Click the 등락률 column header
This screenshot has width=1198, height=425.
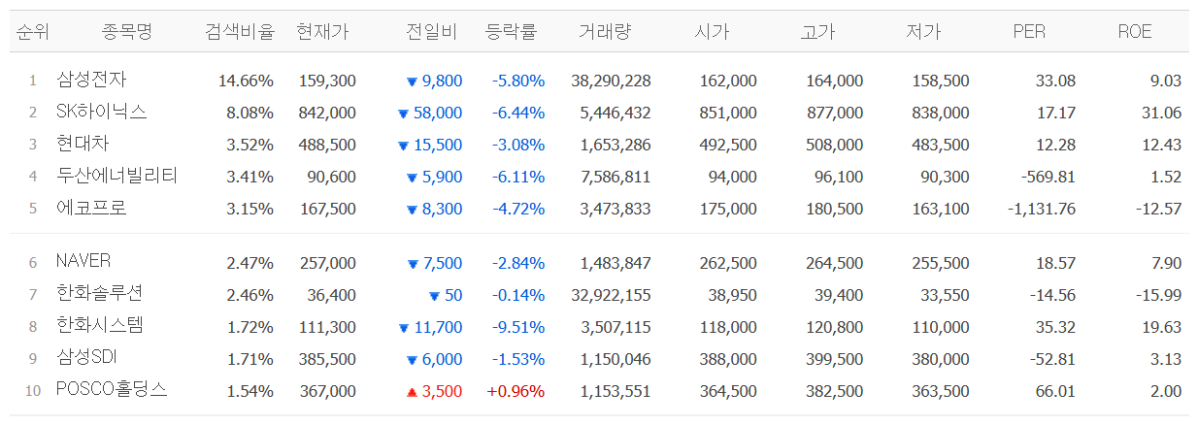pyautogui.click(x=511, y=31)
